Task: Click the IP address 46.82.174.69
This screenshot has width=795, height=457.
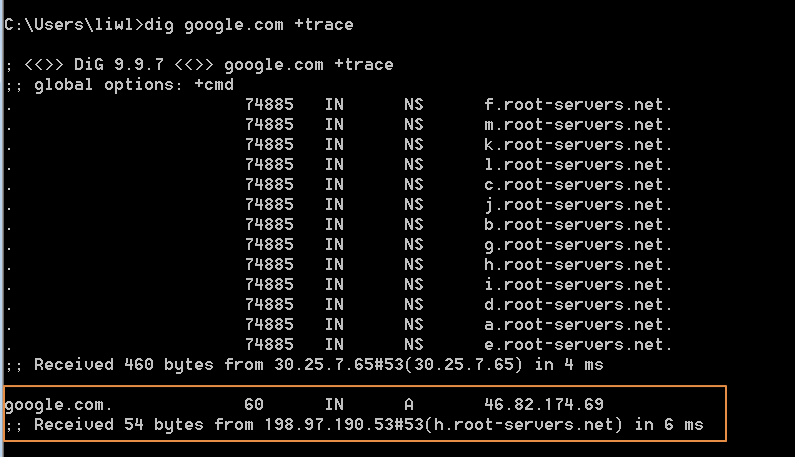Action: (544, 405)
